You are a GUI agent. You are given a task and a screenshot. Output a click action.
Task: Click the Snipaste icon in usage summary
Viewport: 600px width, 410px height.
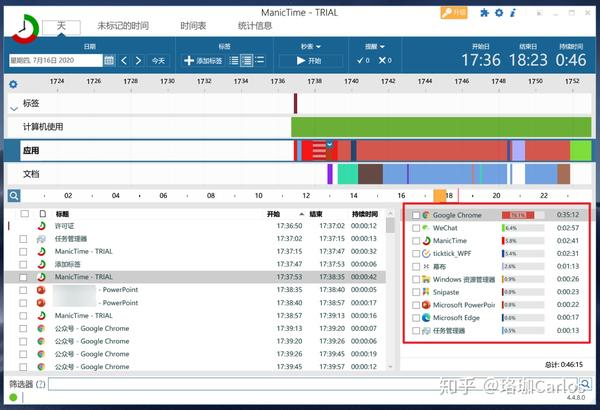point(426,292)
